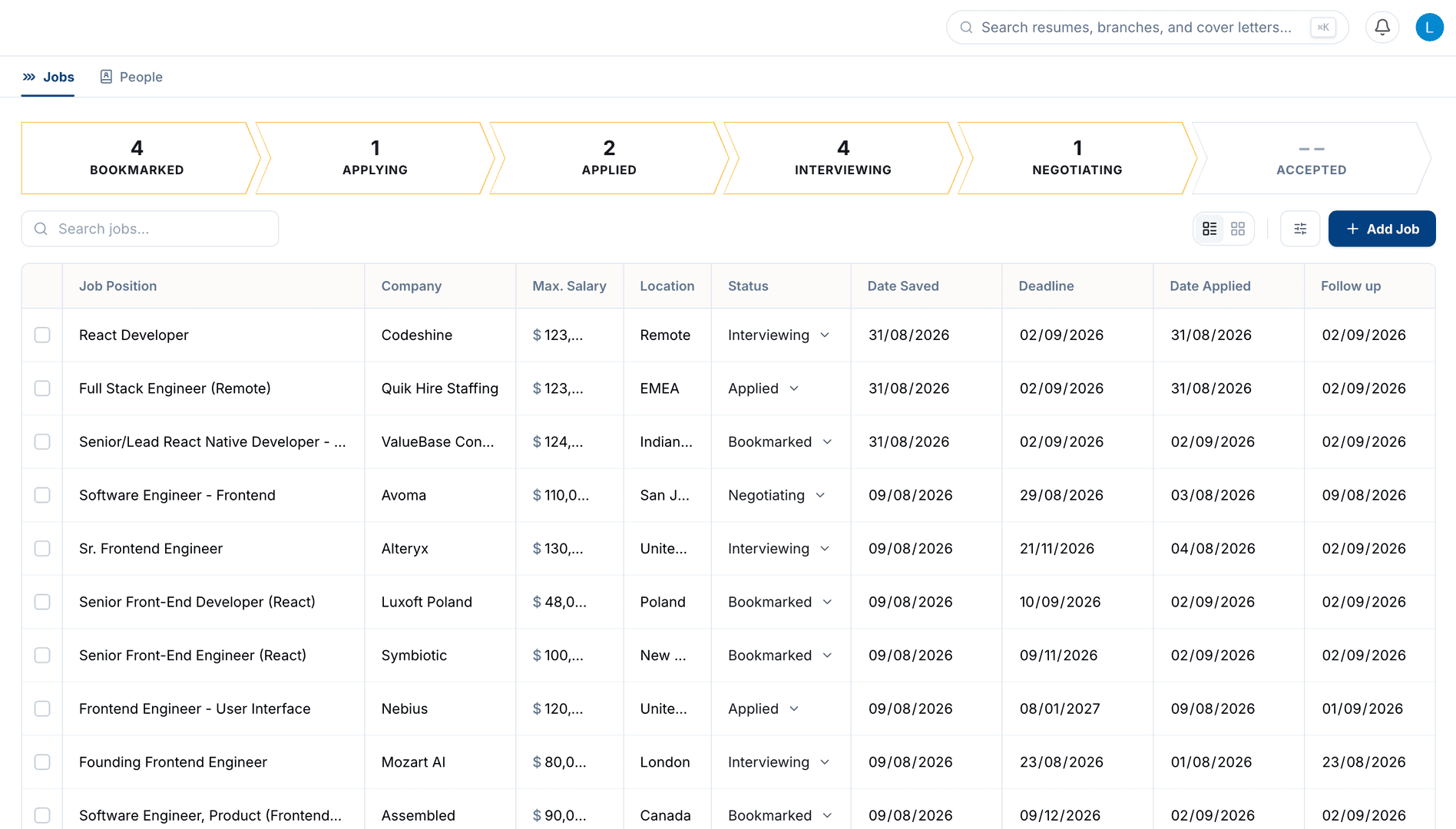Focus the Search resumes, branches, cover letters field
The height and width of the screenshot is (829, 1456).
[1147, 28]
